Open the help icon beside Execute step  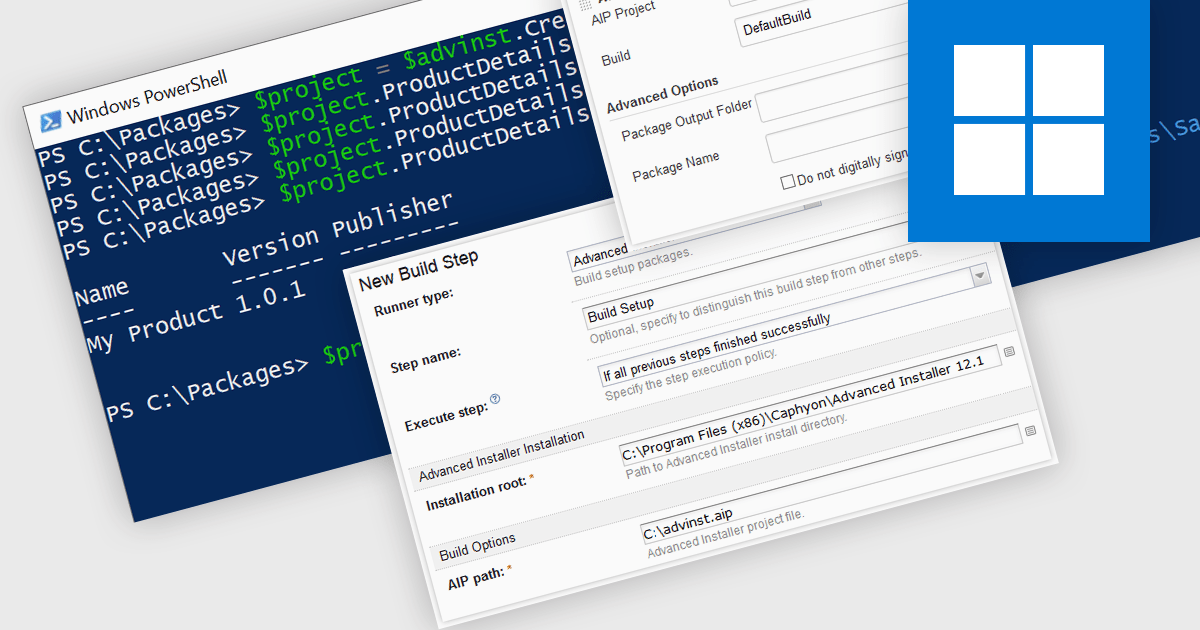pyautogui.click(x=495, y=399)
